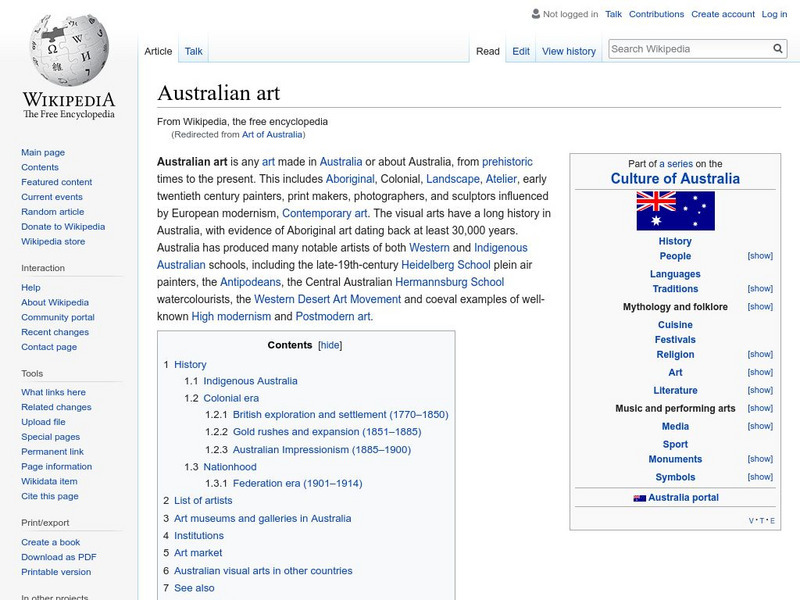Show the Religion section in Culture box

coord(760,354)
